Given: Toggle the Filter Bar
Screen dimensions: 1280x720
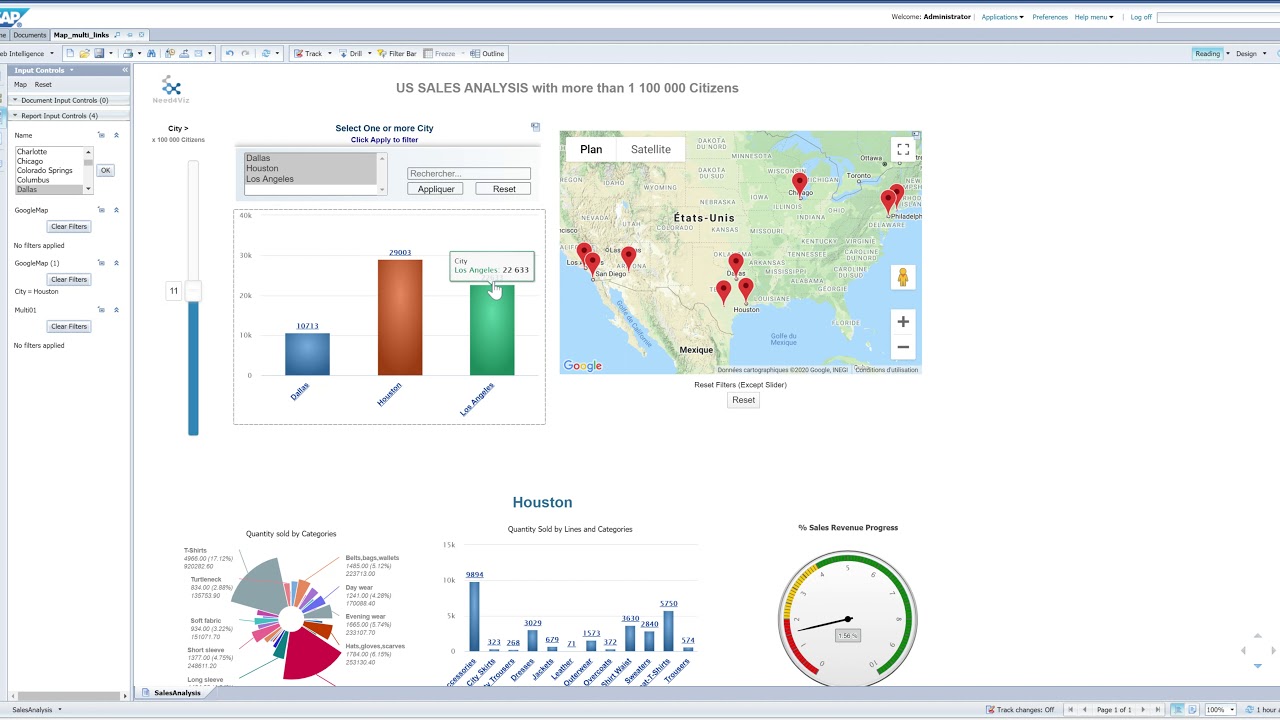Looking at the screenshot, I should [x=396, y=53].
